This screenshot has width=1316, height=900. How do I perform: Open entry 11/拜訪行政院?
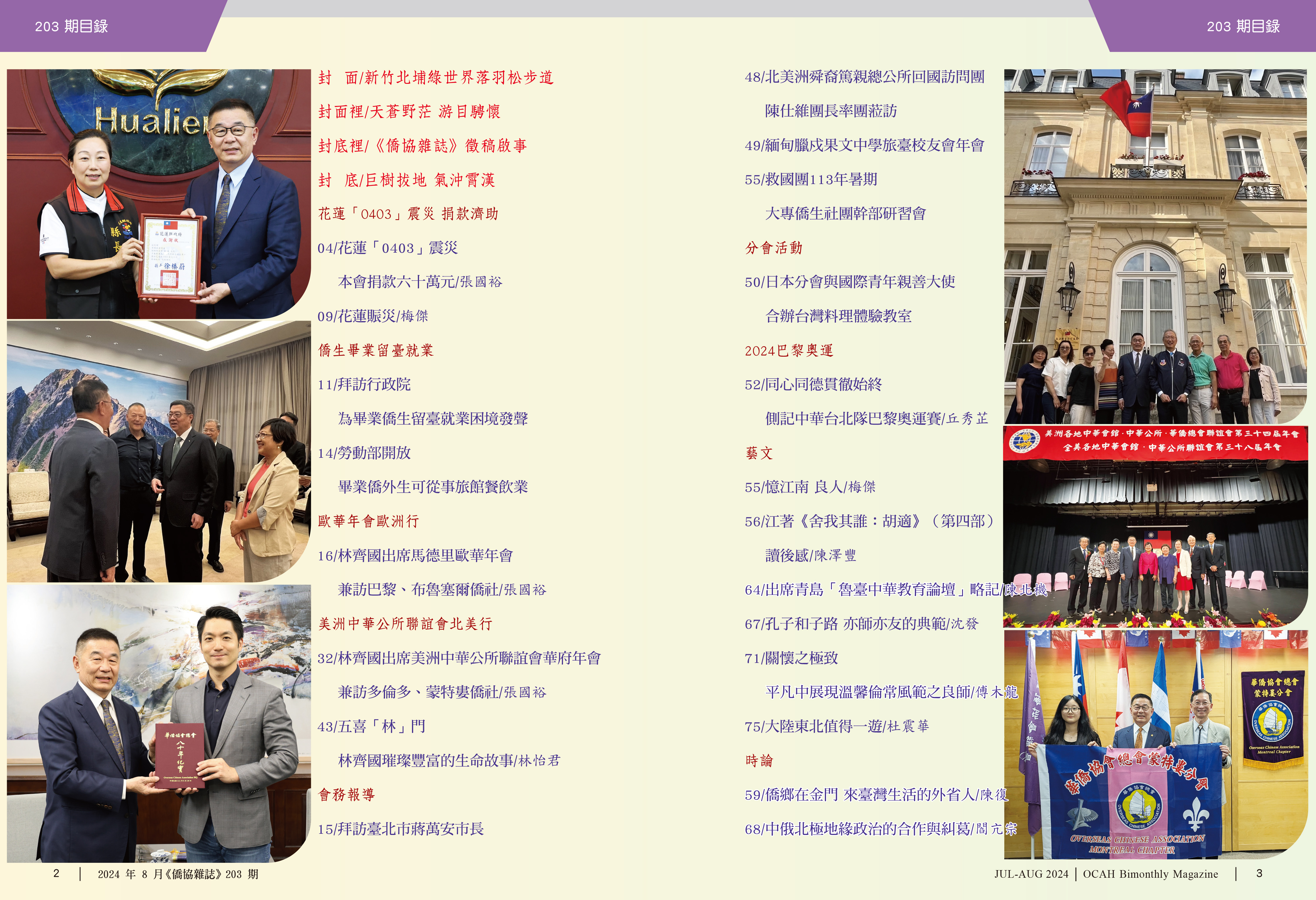coord(364,384)
